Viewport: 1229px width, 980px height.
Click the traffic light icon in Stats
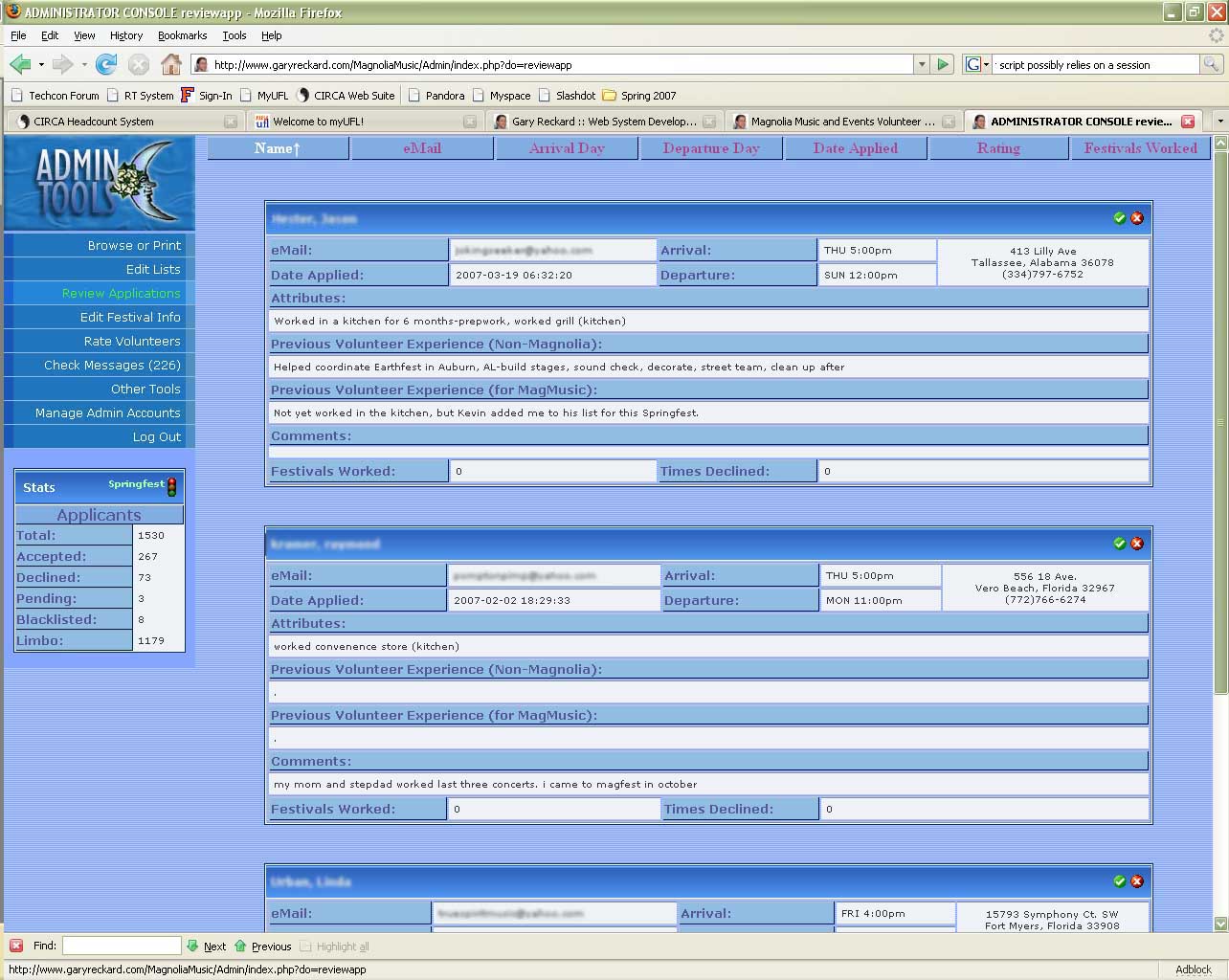172,486
